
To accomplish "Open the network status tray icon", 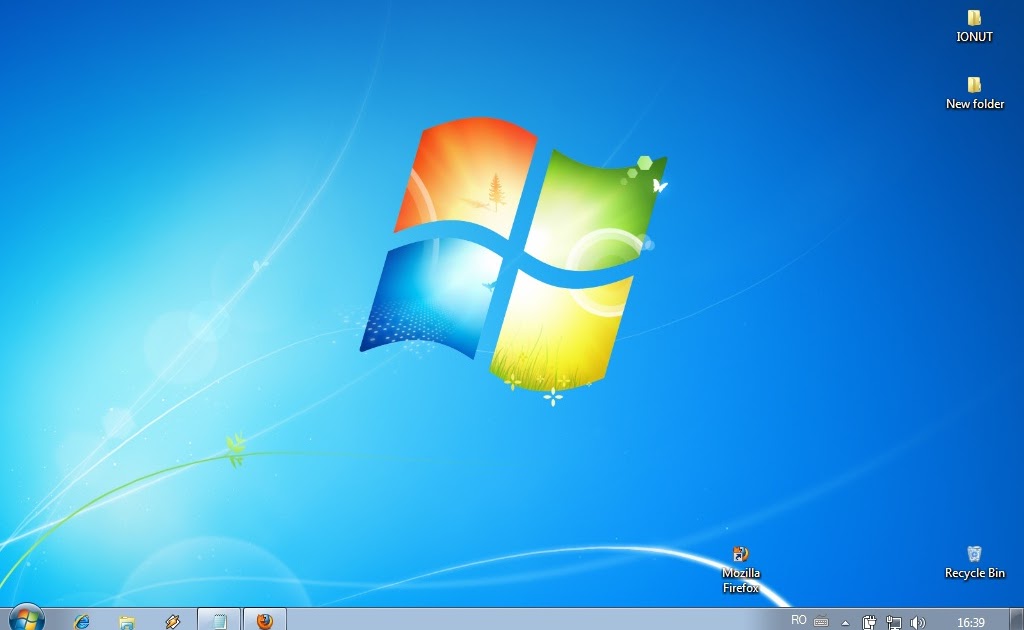I will (894, 621).
